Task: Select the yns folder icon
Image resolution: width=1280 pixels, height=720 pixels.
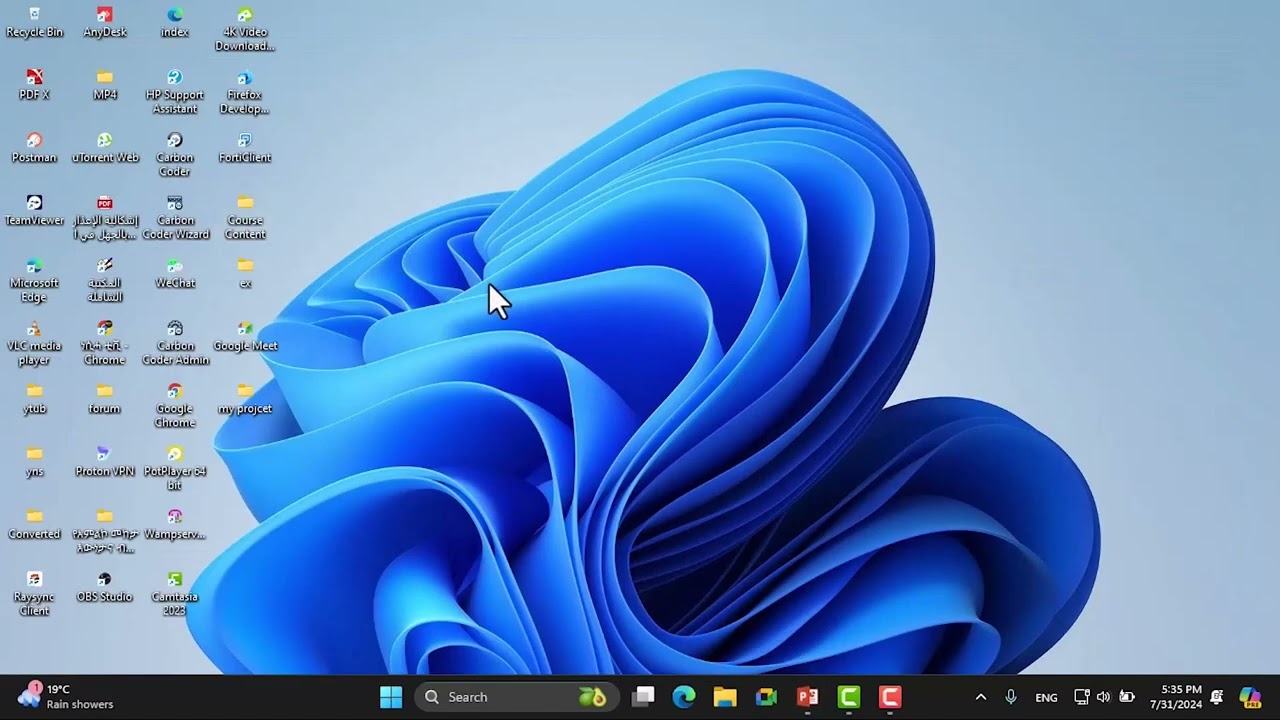Action: click(34, 464)
